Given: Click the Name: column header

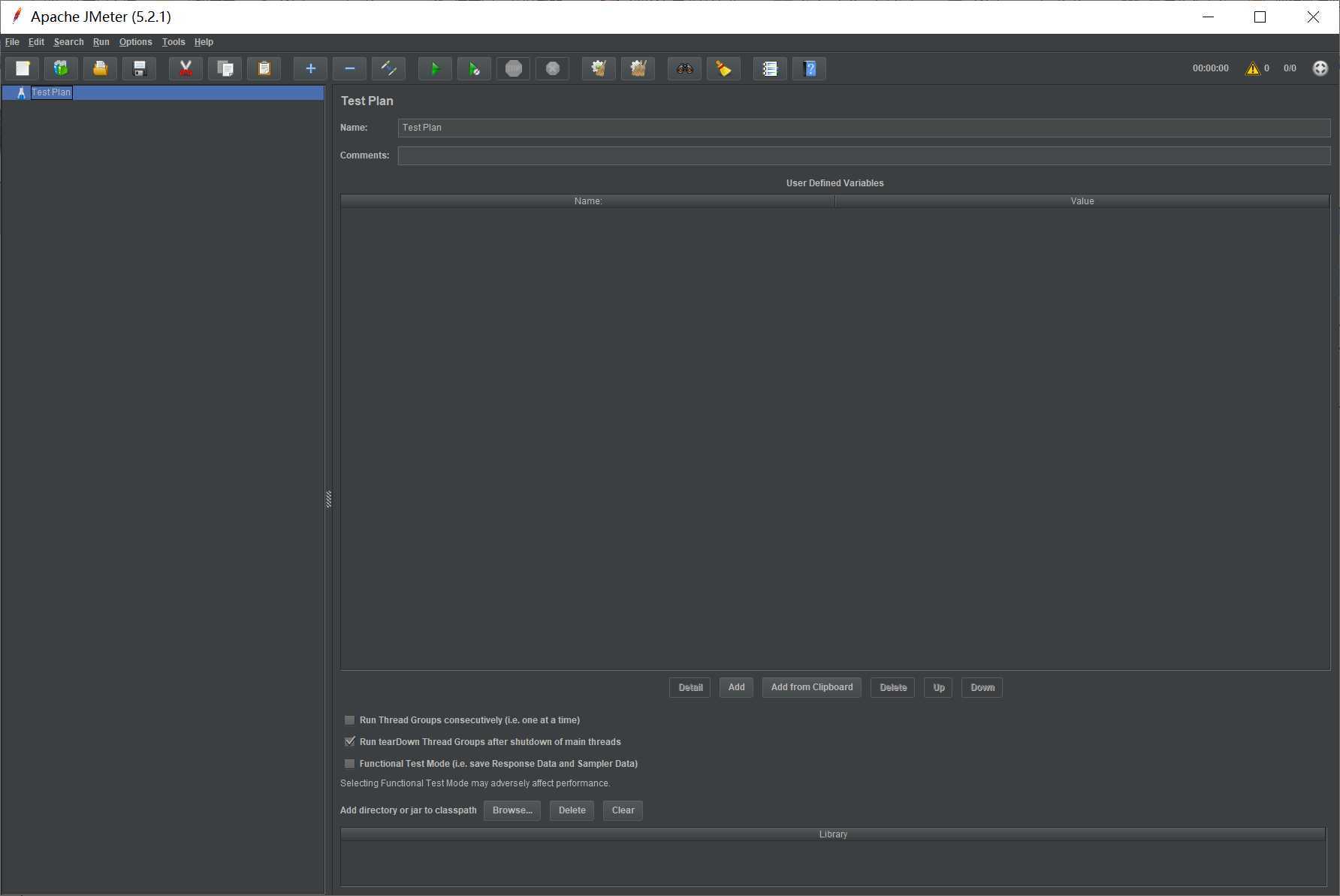Looking at the screenshot, I should 588,201.
